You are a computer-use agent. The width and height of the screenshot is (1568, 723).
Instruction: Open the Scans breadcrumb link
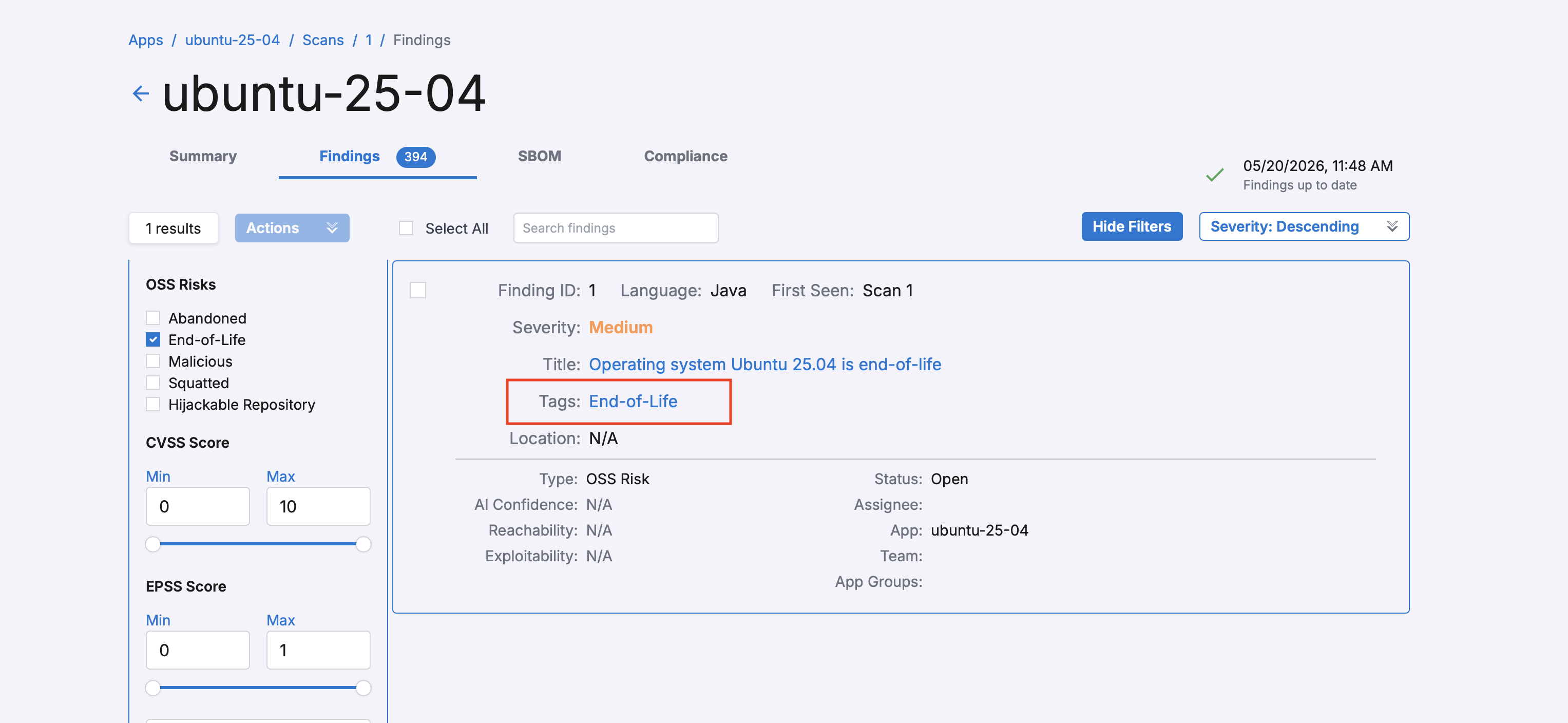(x=322, y=40)
